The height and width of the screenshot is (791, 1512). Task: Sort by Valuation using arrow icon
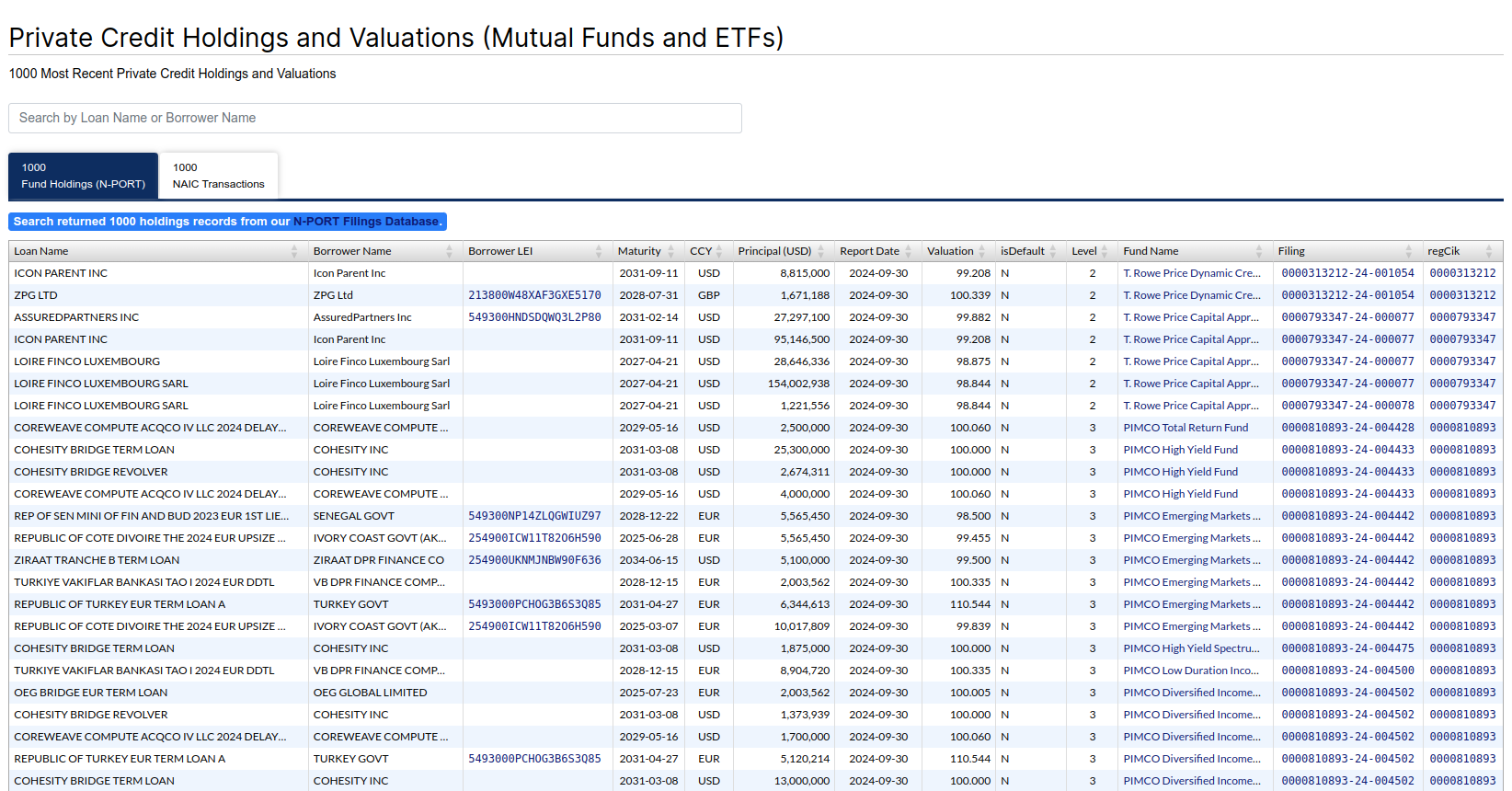[x=982, y=251]
